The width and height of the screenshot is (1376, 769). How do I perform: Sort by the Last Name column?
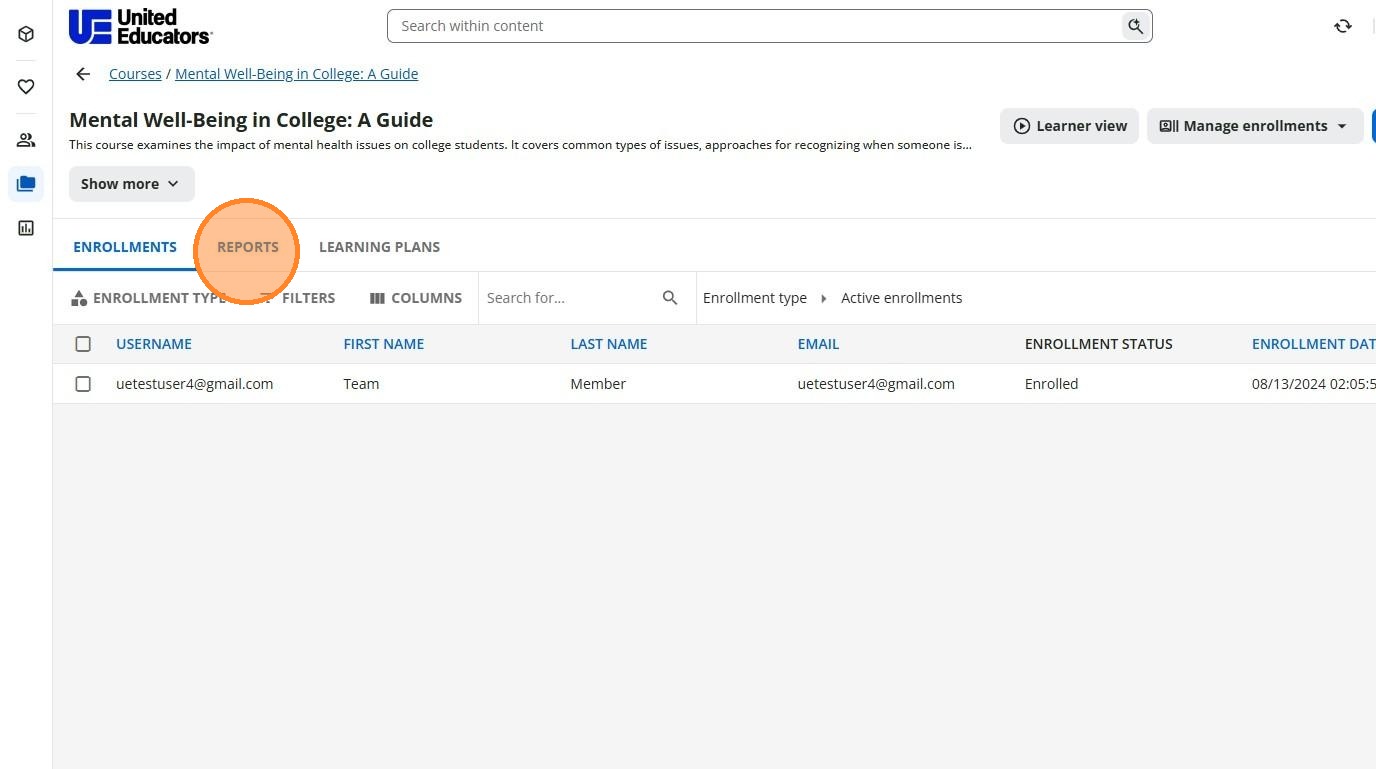(x=609, y=344)
